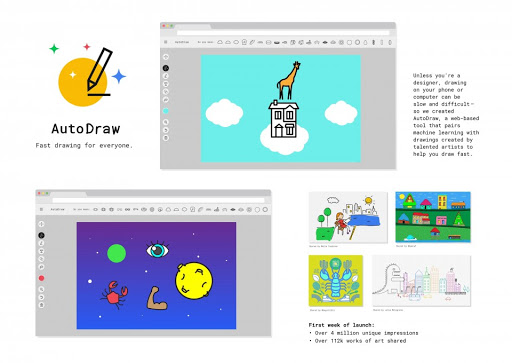Delete the drawing in the space window
This screenshot has width=512, height=363.
click(41, 305)
